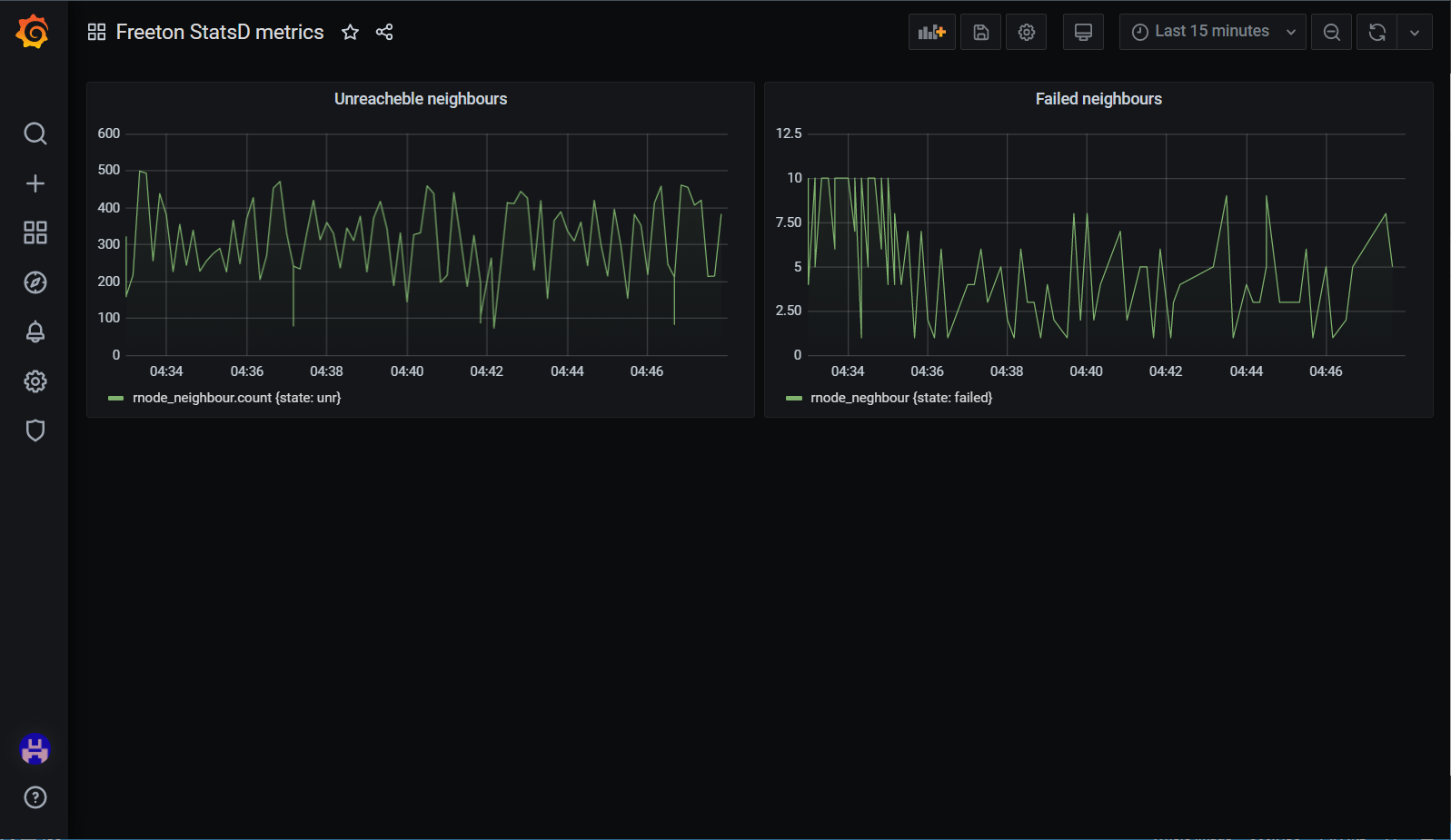
Task: Click the green swatch of failed legend
Action: click(794, 399)
